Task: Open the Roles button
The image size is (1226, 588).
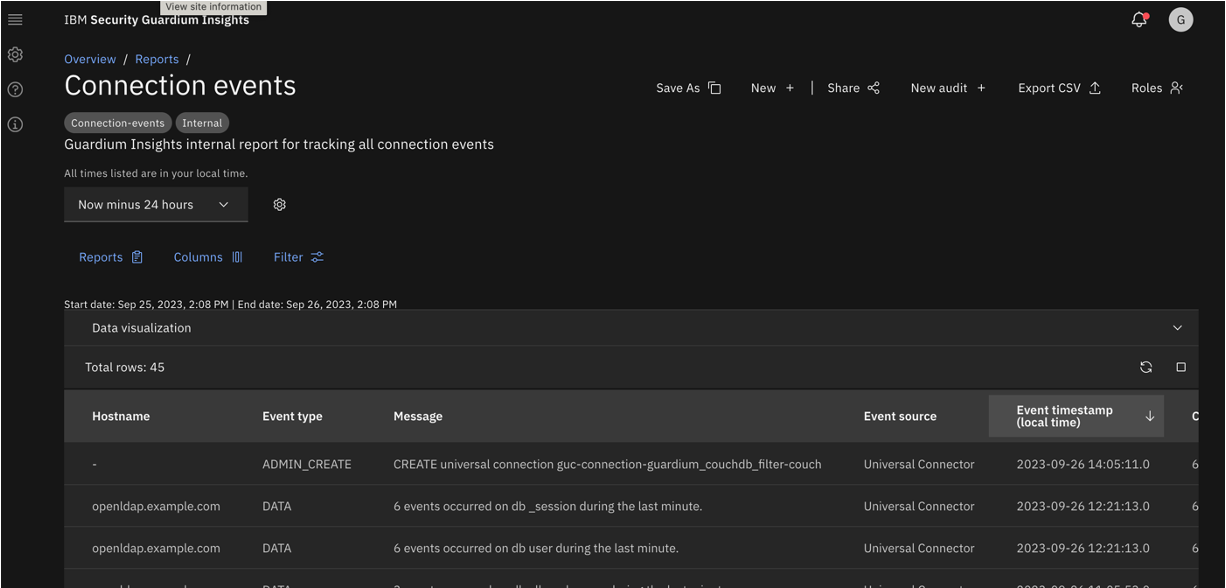Action: click(1157, 88)
